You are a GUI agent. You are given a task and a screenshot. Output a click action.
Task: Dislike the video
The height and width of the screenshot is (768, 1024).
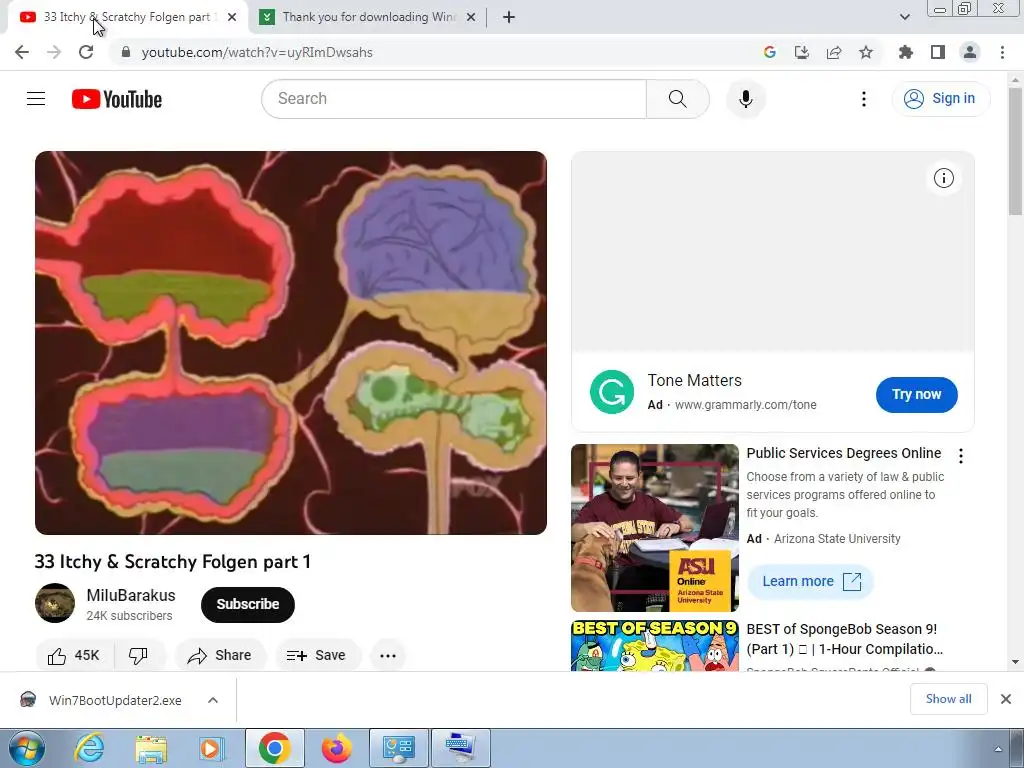(138, 655)
